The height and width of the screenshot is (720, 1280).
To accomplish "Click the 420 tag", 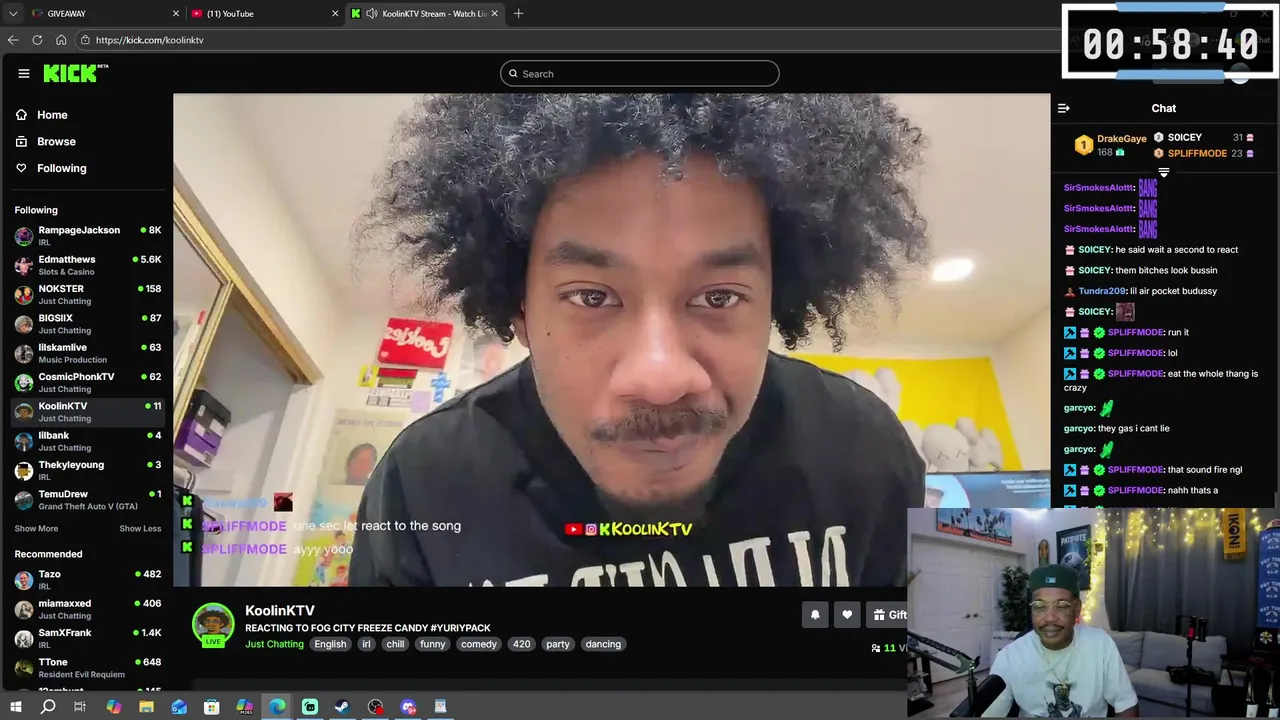I will [x=522, y=644].
